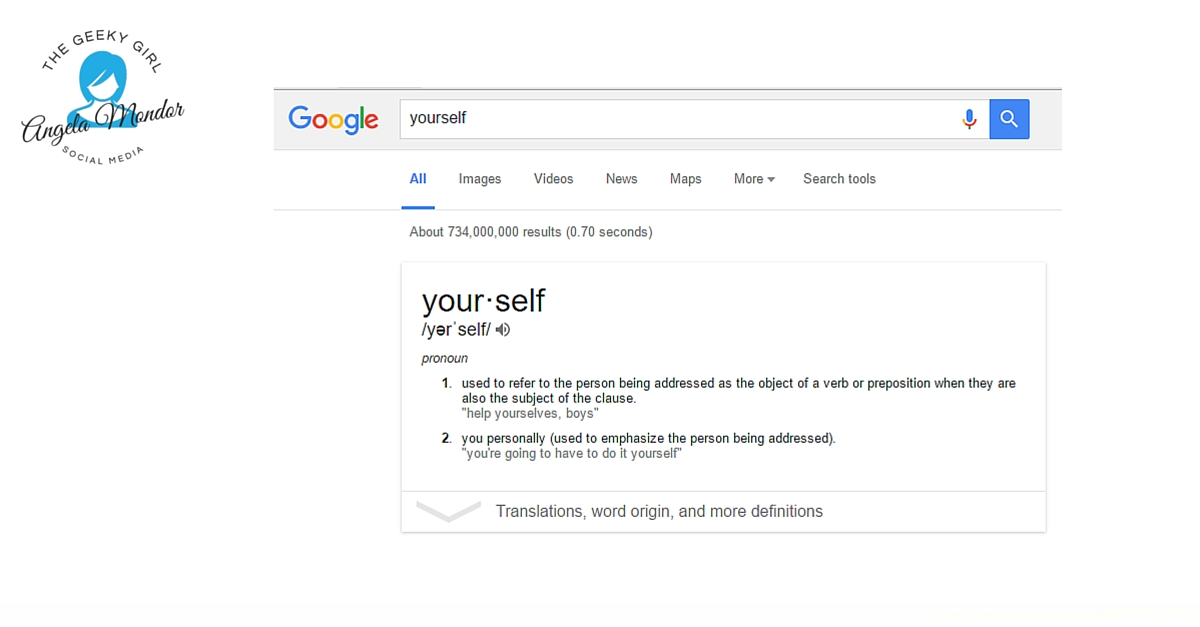
Task: Open Translations, word origin, and more definitions
Action: pyautogui.click(x=659, y=511)
